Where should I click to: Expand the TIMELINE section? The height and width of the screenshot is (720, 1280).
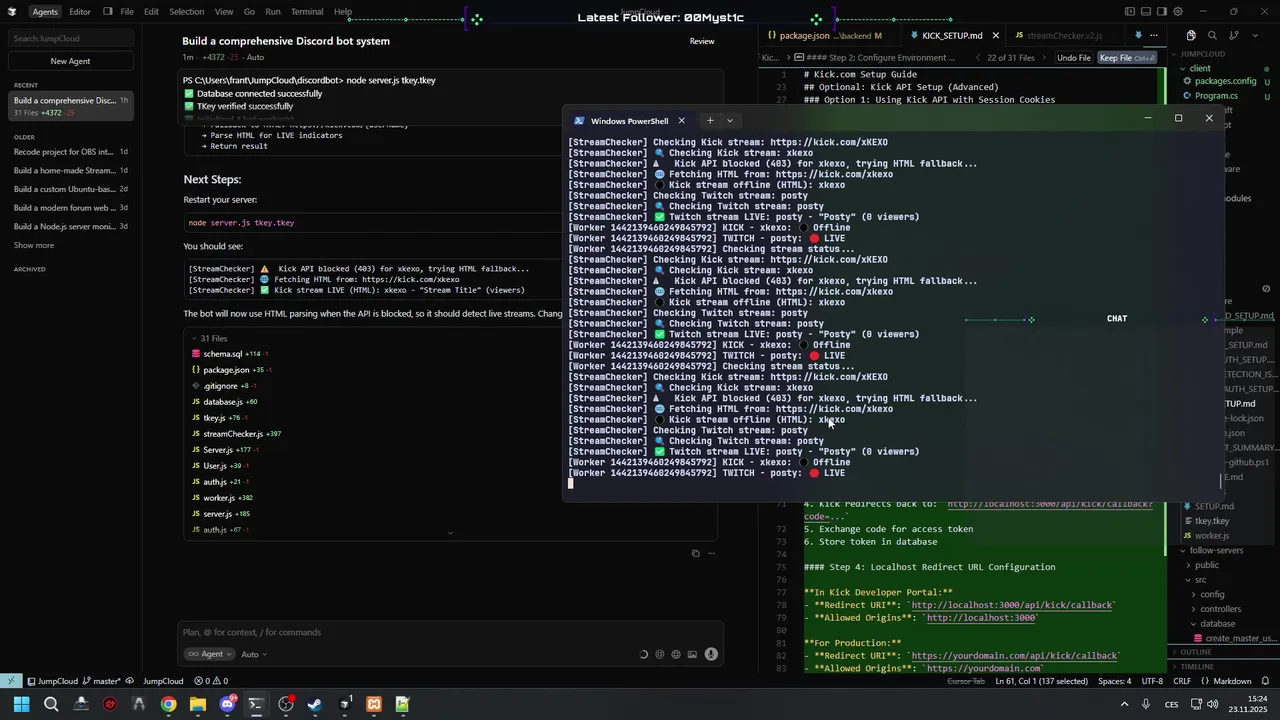1196,666
